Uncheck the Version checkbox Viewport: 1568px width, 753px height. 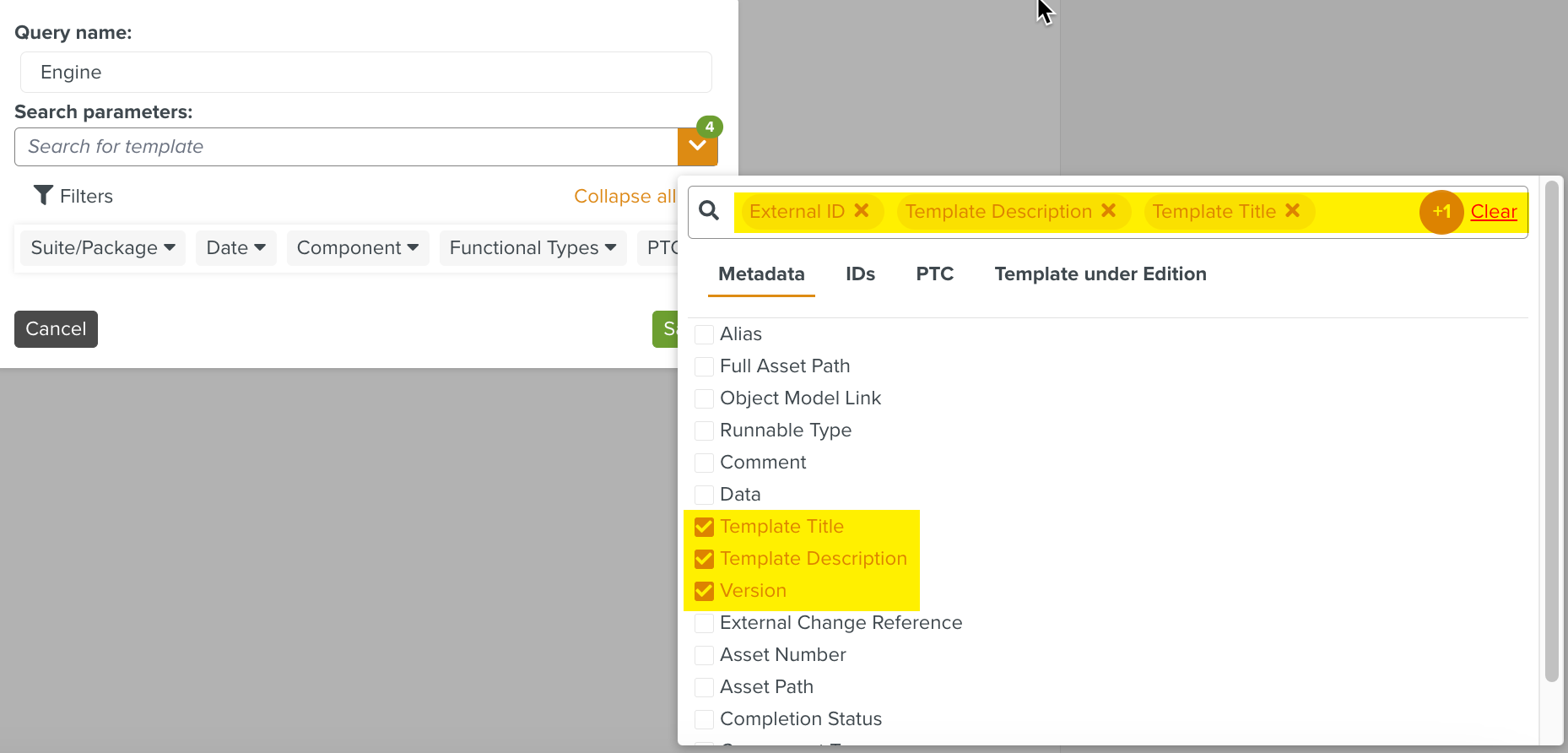pos(704,591)
